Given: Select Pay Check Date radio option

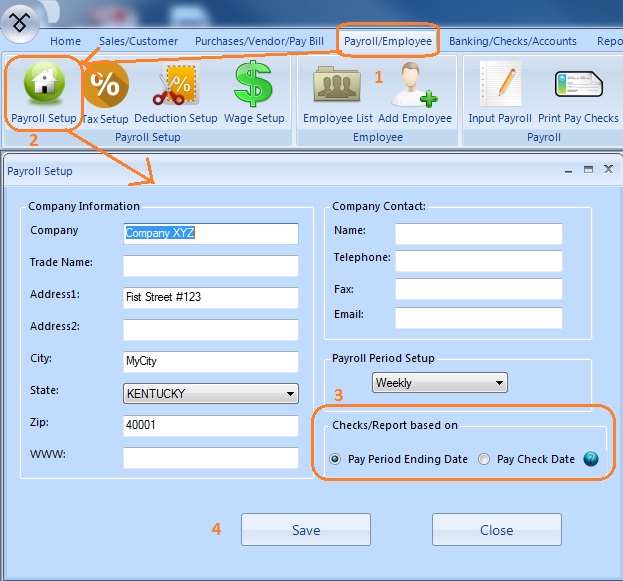Looking at the screenshot, I should (484, 459).
